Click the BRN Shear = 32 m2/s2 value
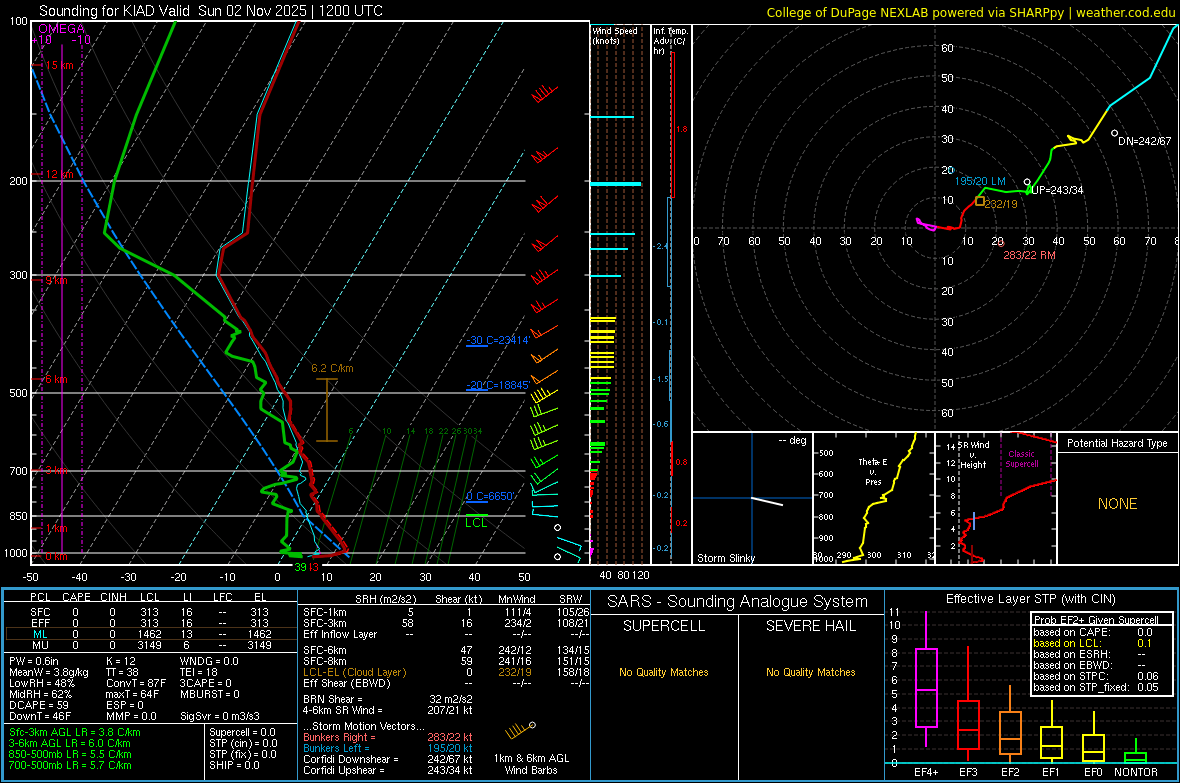This screenshot has height=783, width=1180. click(x=388, y=699)
